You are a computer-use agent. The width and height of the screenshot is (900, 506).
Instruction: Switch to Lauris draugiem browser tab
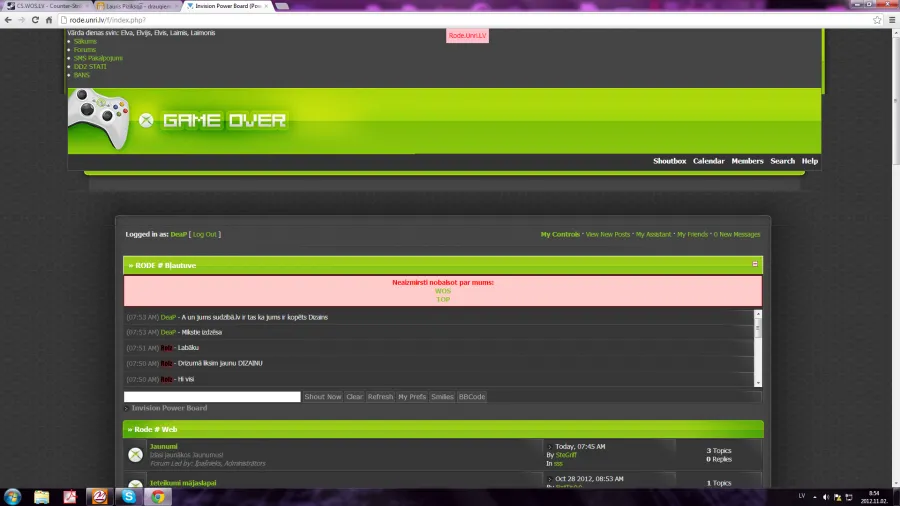point(137,6)
